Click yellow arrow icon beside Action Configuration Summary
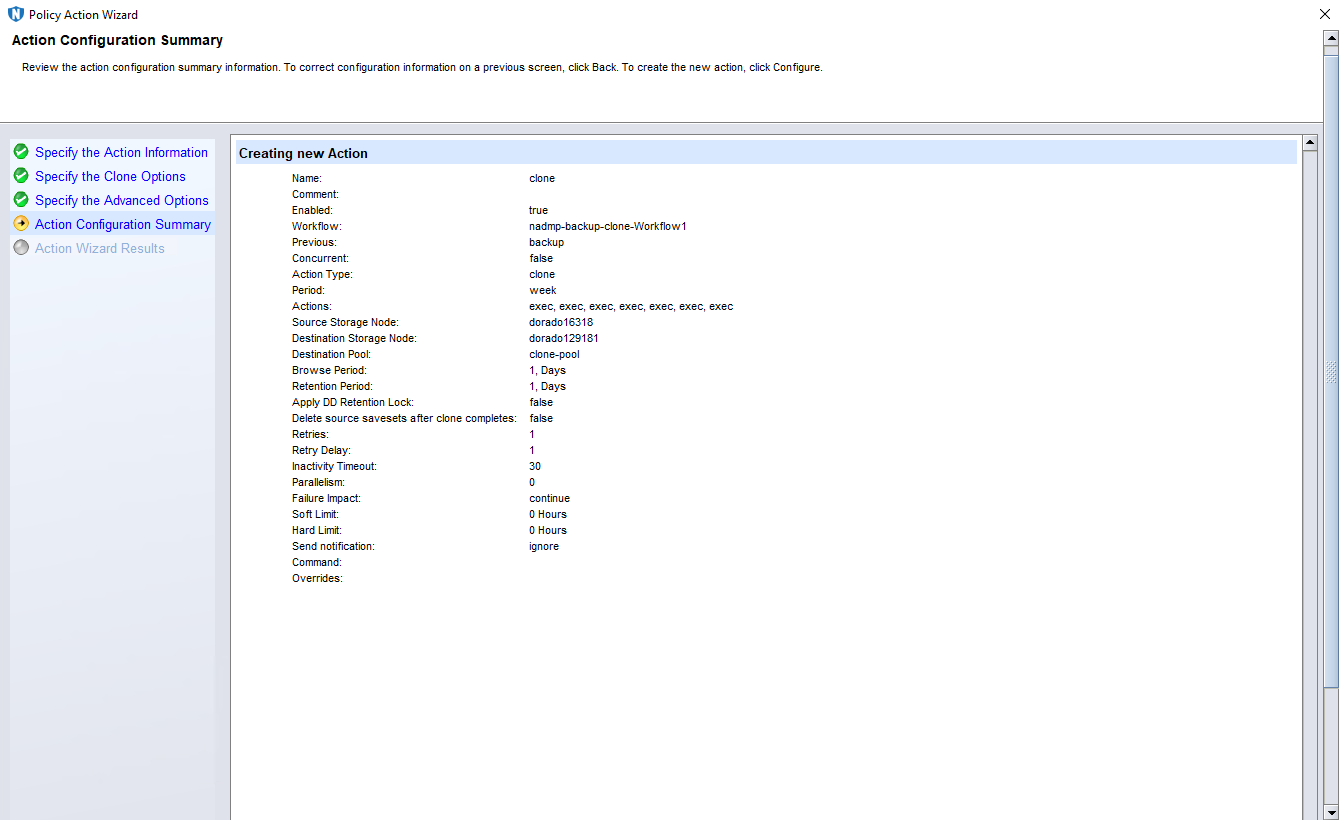Screen dimensions: 1339x820 [x=21, y=224]
